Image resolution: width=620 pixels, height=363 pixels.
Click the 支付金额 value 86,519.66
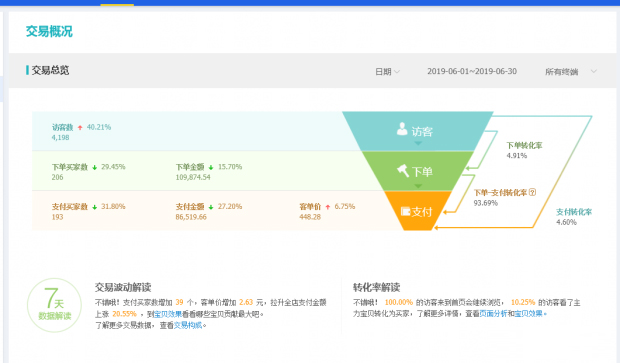point(191,217)
